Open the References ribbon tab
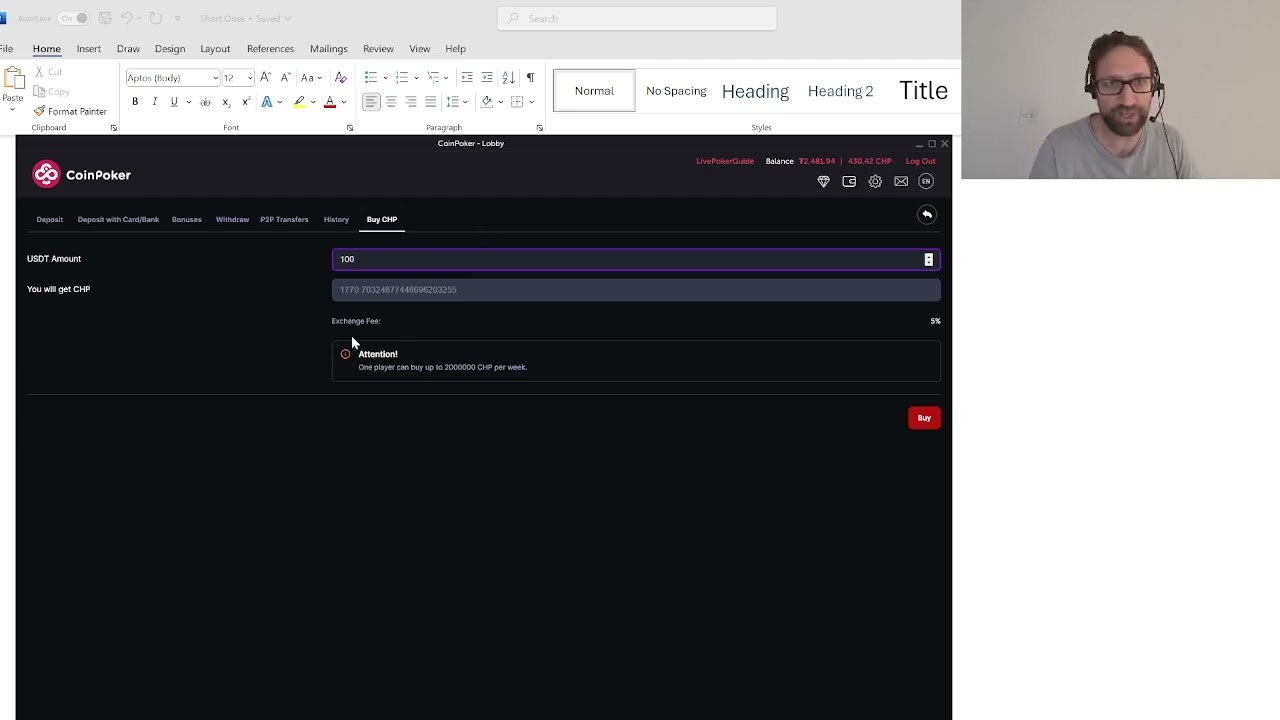This screenshot has width=1280, height=720. click(x=270, y=49)
